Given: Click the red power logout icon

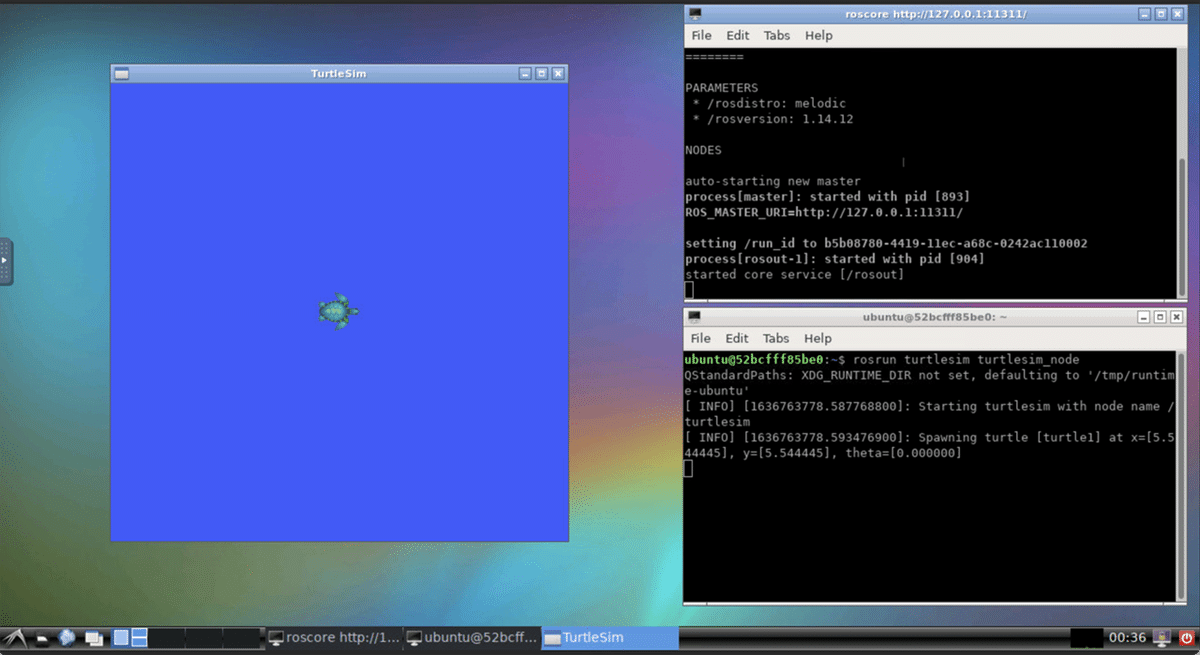Looking at the screenshot, I should coord(1187,637).
